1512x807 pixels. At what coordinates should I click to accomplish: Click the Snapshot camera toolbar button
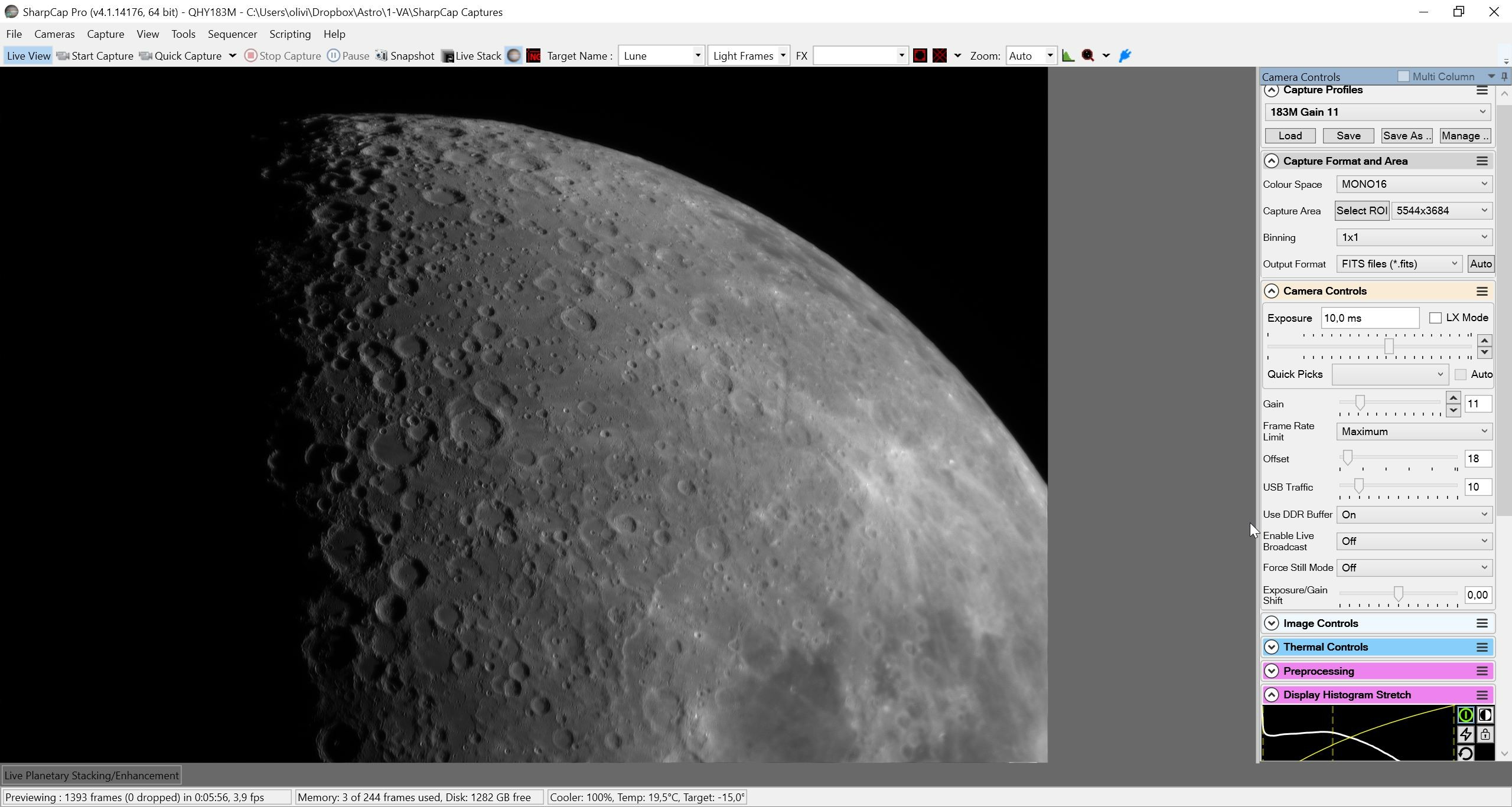[405, 56]
